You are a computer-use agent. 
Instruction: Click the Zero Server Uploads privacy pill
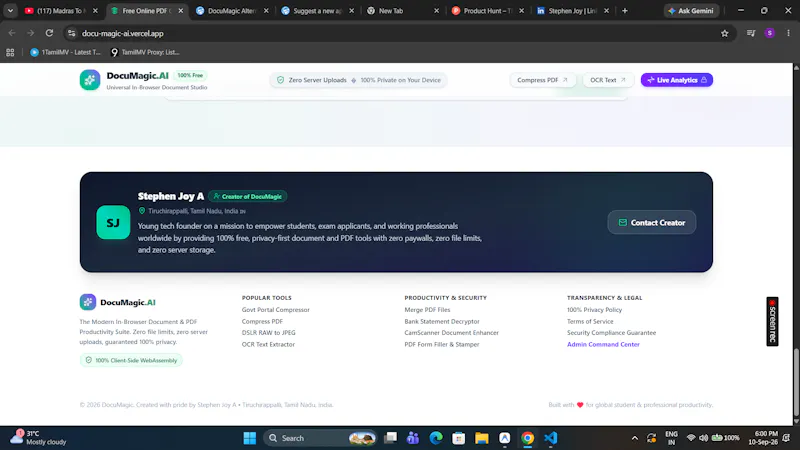point(358,80)
